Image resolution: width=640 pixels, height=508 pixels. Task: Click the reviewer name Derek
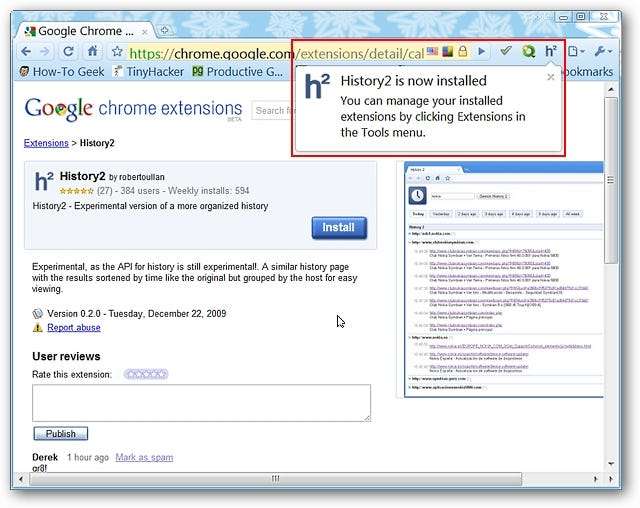(45, 457)
